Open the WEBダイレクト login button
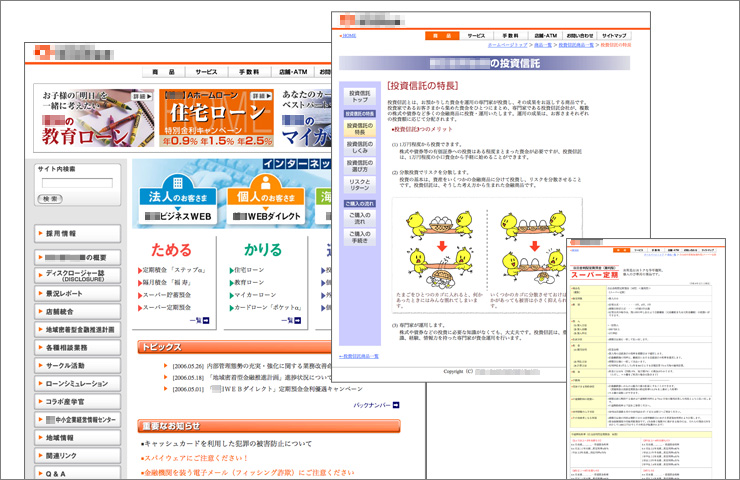 (266, 216)
